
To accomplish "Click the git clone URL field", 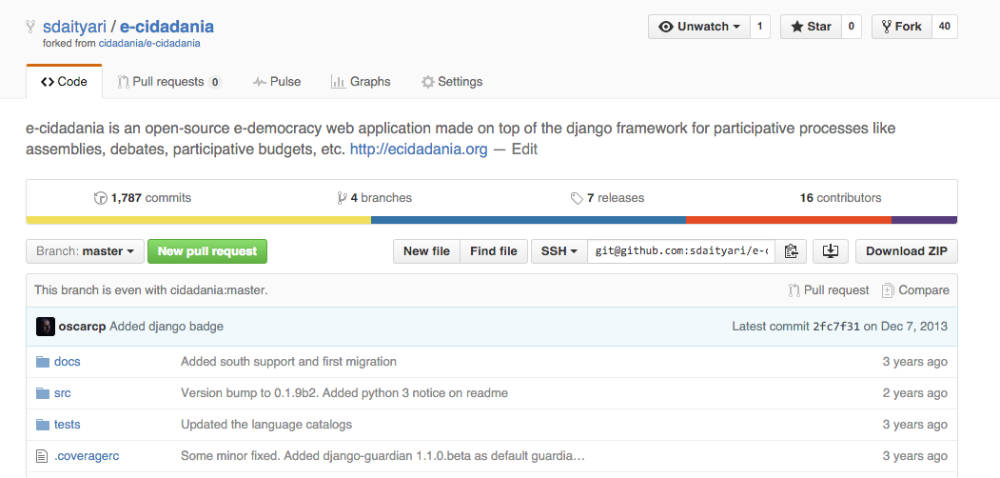I will click(681, 251).
